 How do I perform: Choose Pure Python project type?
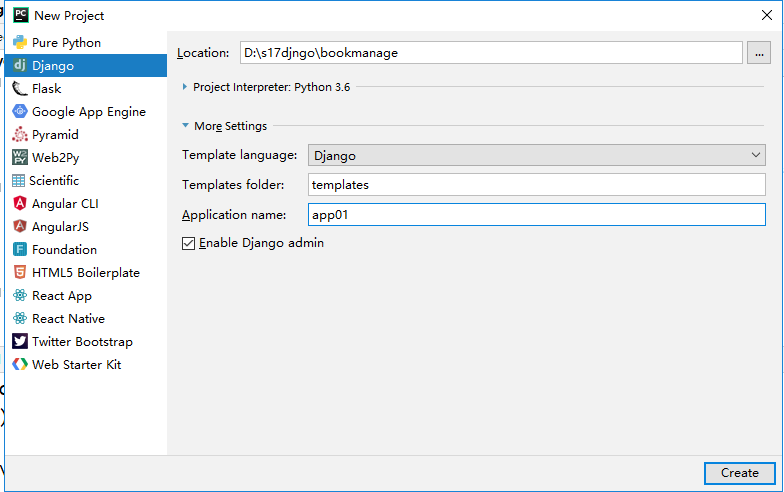(86, 42)
